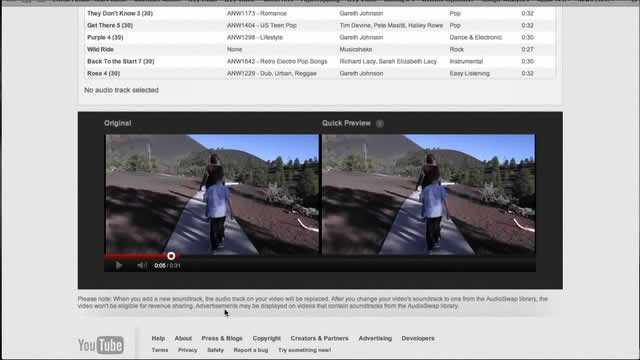Open the Safety footer link

[216, 350]
